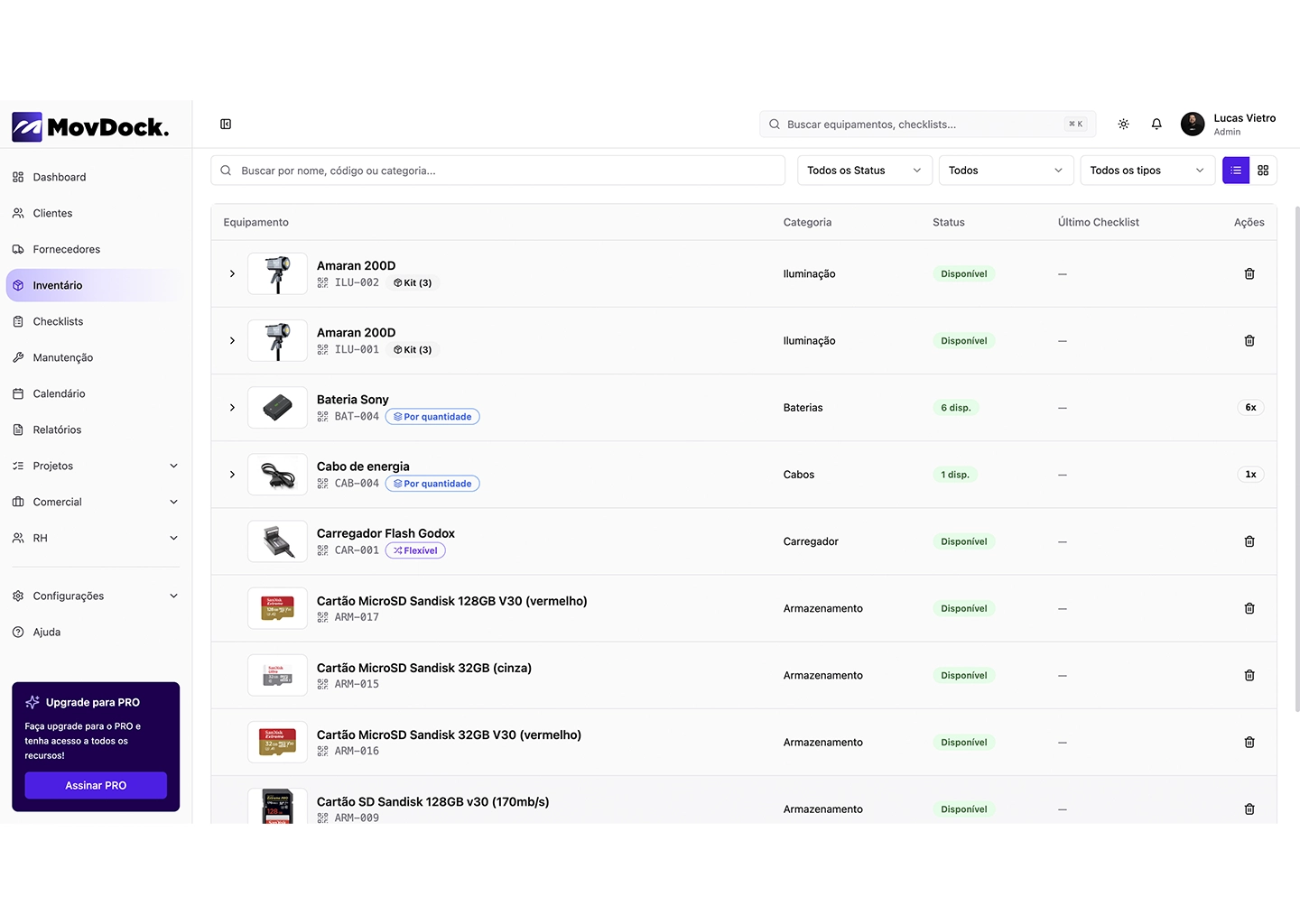Open the Todos os tipos dropdown
1300x924 pixels.
point(1147,171)
